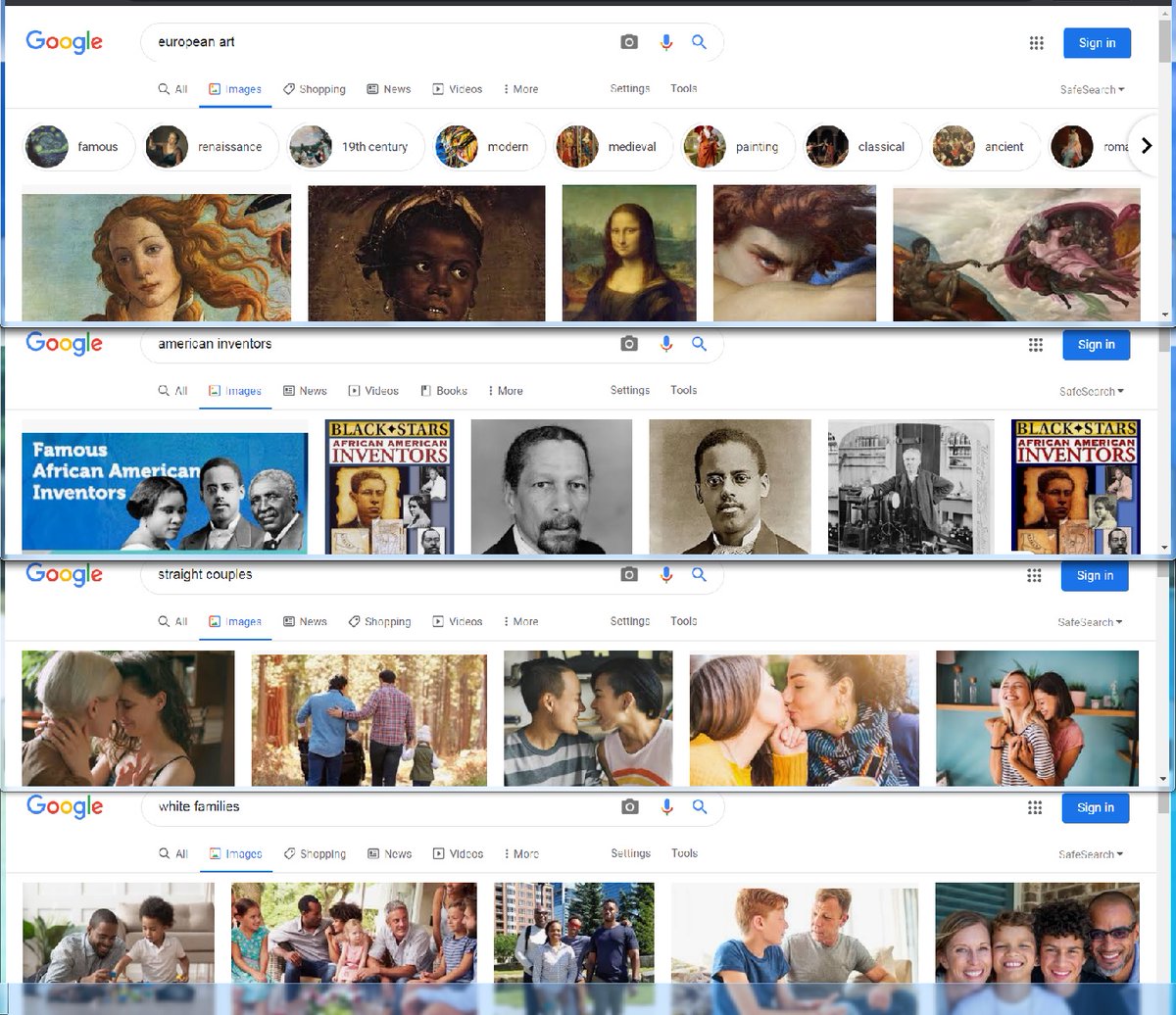Open Shopping tab in straight couples window
Image resolution: width=1176 pixels, height=1015 pixels.
point(378,622)
